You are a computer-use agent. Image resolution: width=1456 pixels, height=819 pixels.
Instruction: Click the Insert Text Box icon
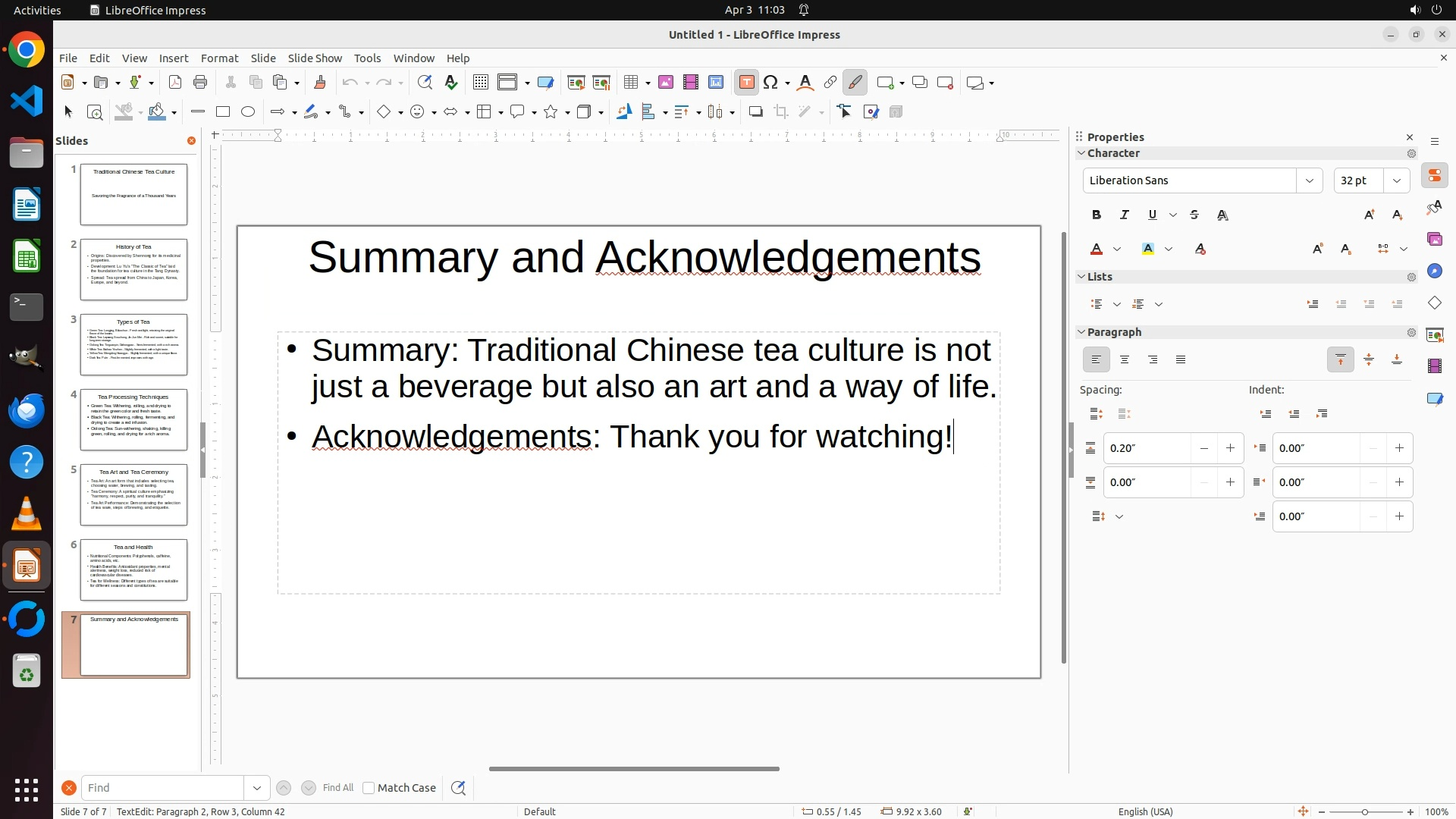click(x=746, y=83)
